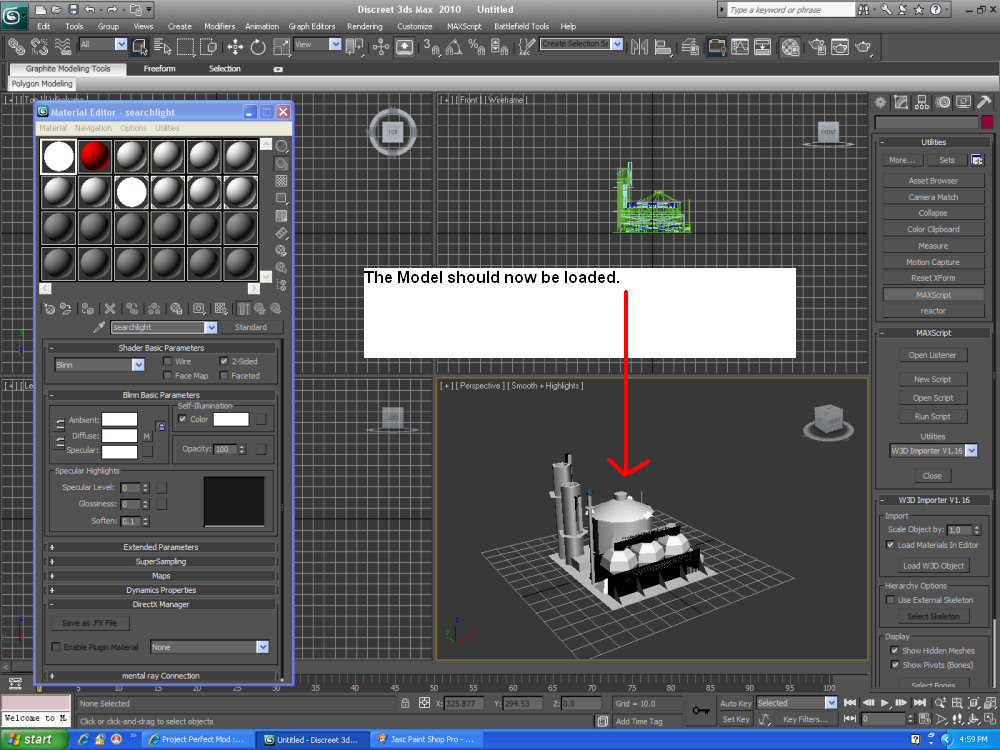Click the Ambient color swatch
The height and width of the screenshot is (750, 1000).
pos(119,420)
